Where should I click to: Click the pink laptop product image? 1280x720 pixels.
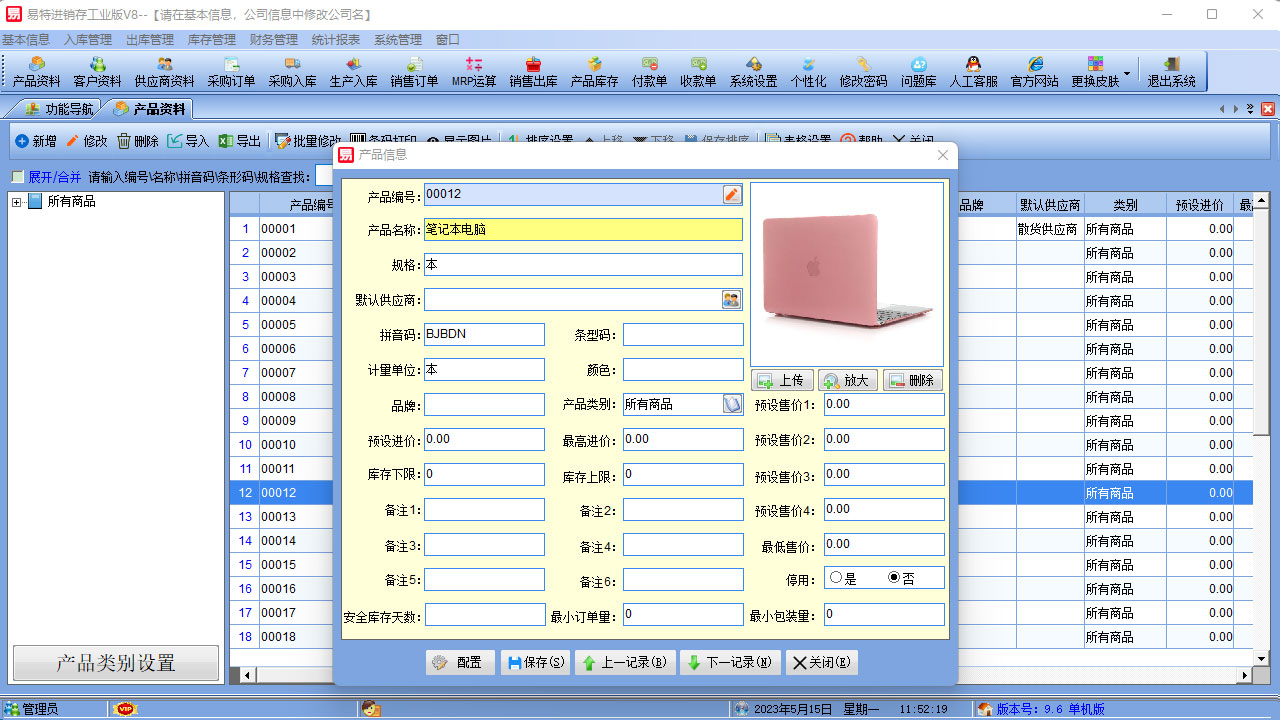846,273
